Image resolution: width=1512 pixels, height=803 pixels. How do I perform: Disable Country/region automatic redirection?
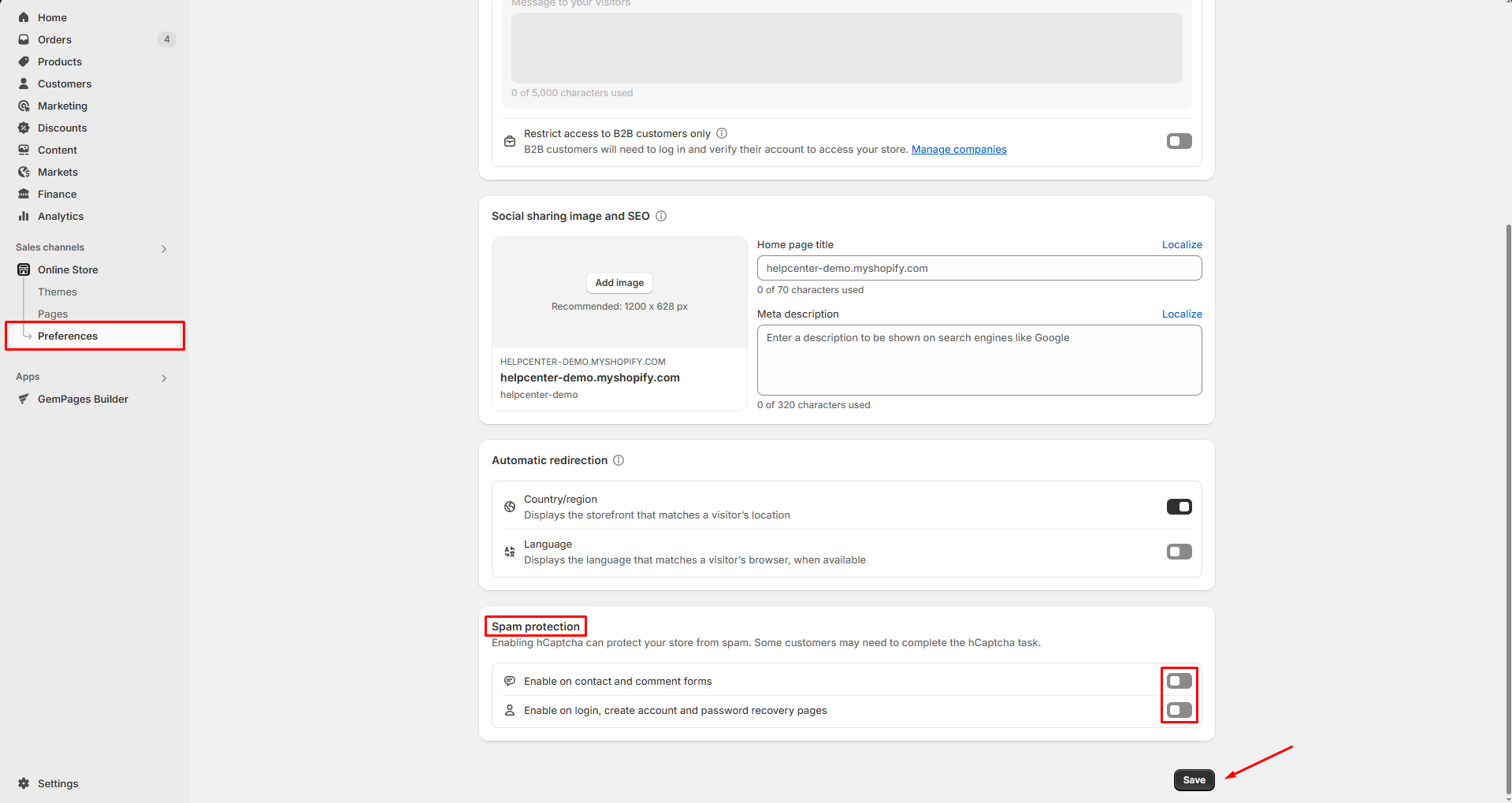(1180, 507)
